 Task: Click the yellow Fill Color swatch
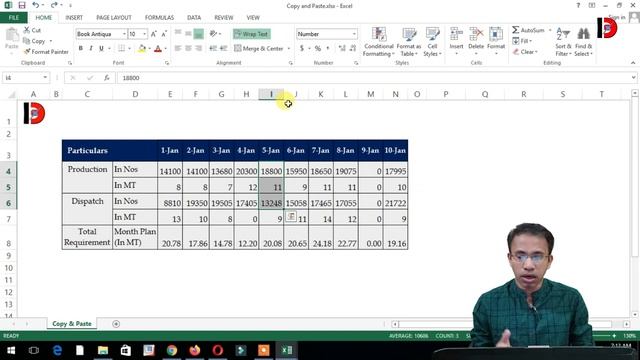point(142,49)
